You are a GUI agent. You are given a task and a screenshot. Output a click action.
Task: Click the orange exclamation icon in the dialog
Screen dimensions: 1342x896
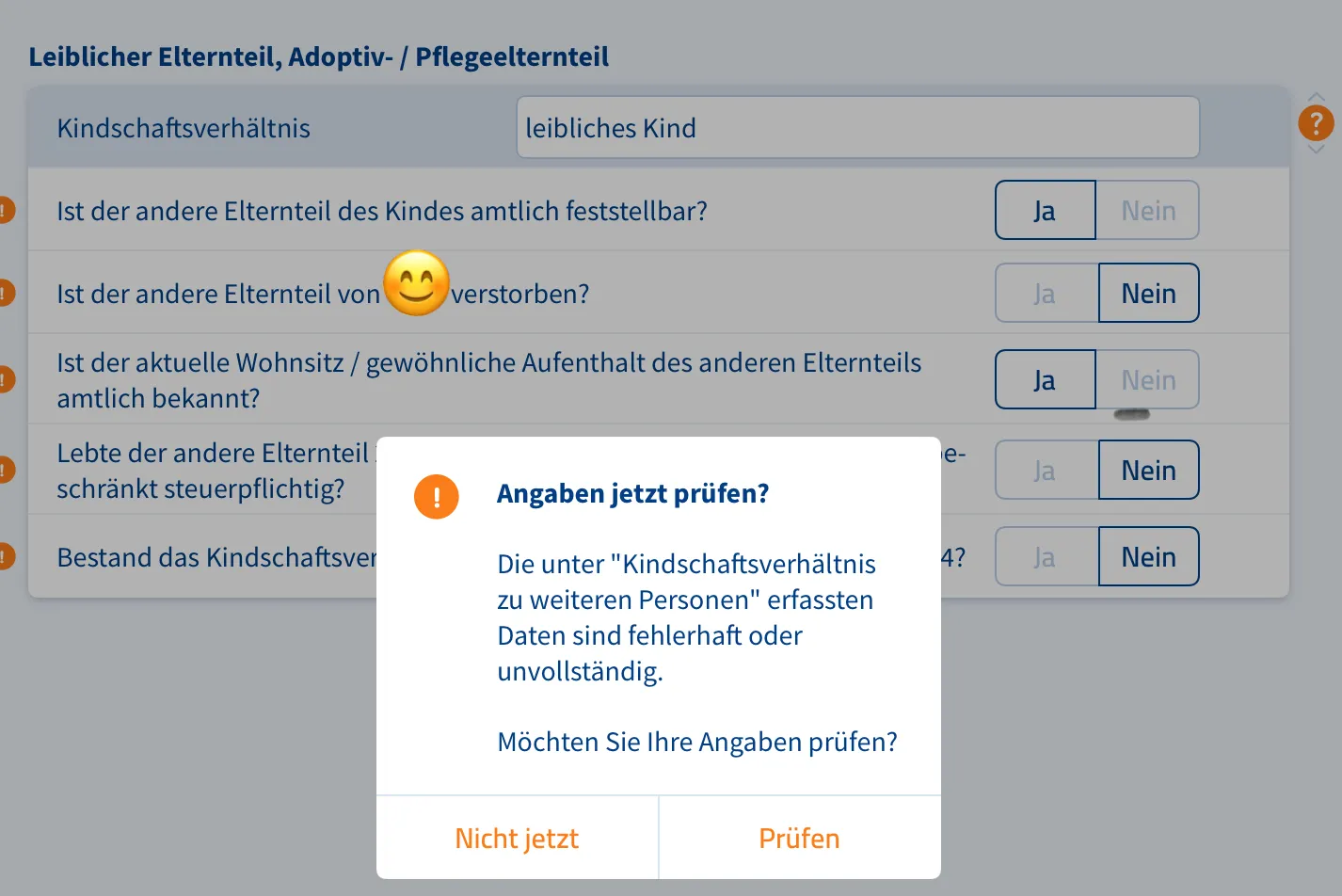tap(436, 496)
